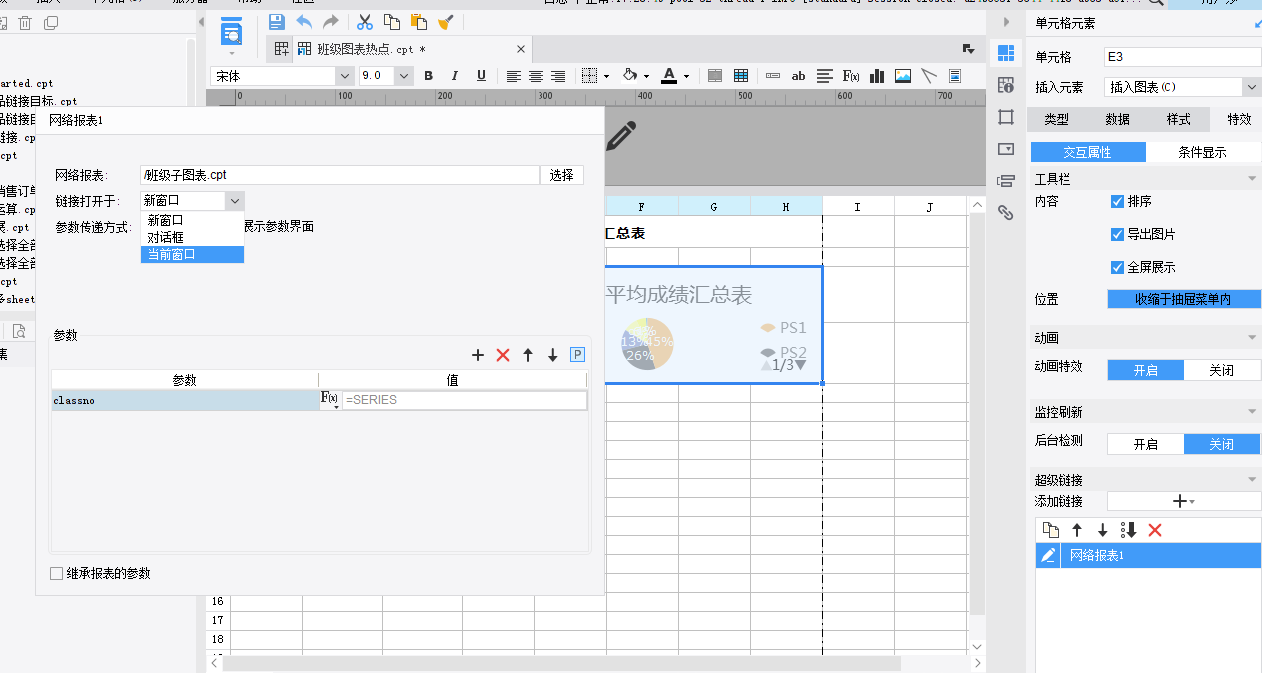This screenshot has width=1262, height=673.
Task: Choose 对话框 from dropdown list
Action: 192,237
